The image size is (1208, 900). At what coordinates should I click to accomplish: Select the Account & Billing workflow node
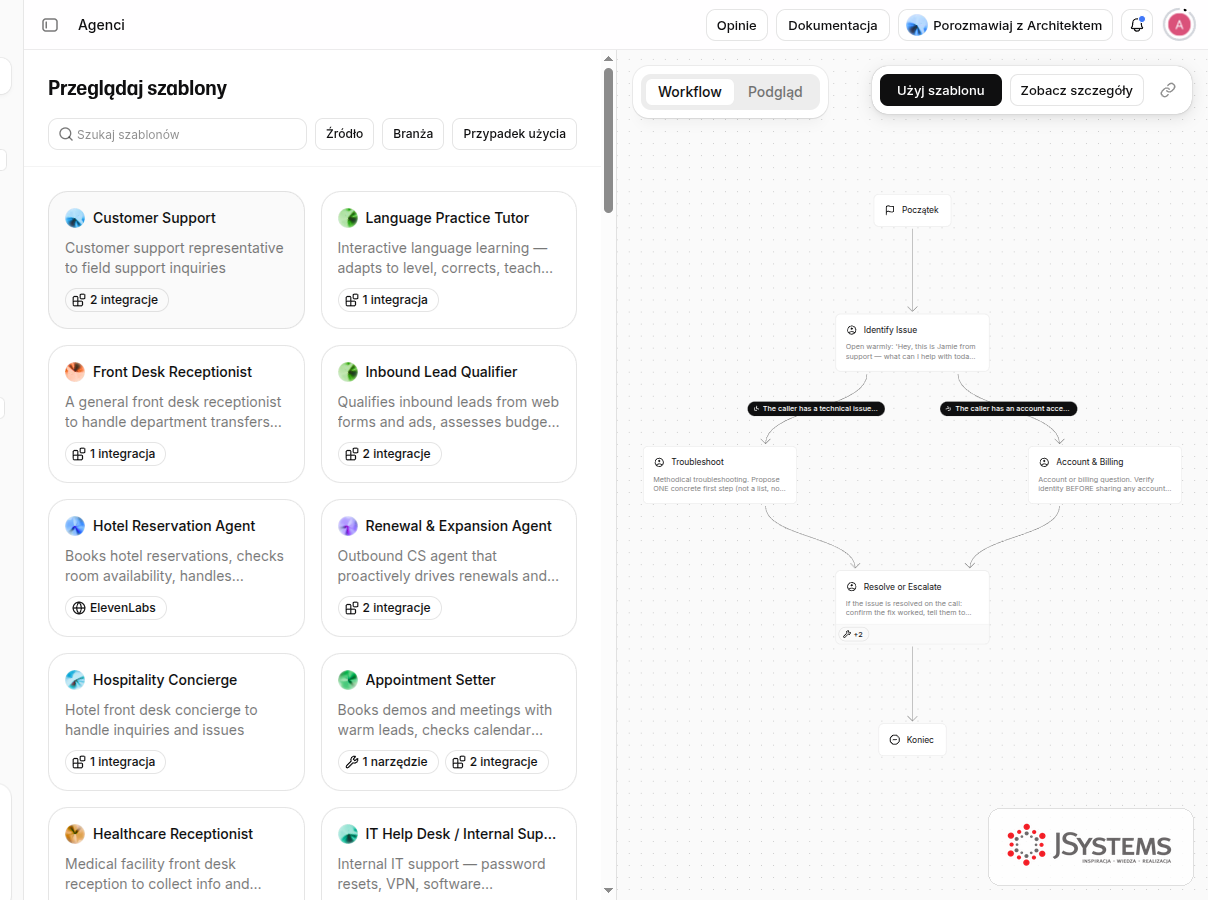click(1105, 475)
